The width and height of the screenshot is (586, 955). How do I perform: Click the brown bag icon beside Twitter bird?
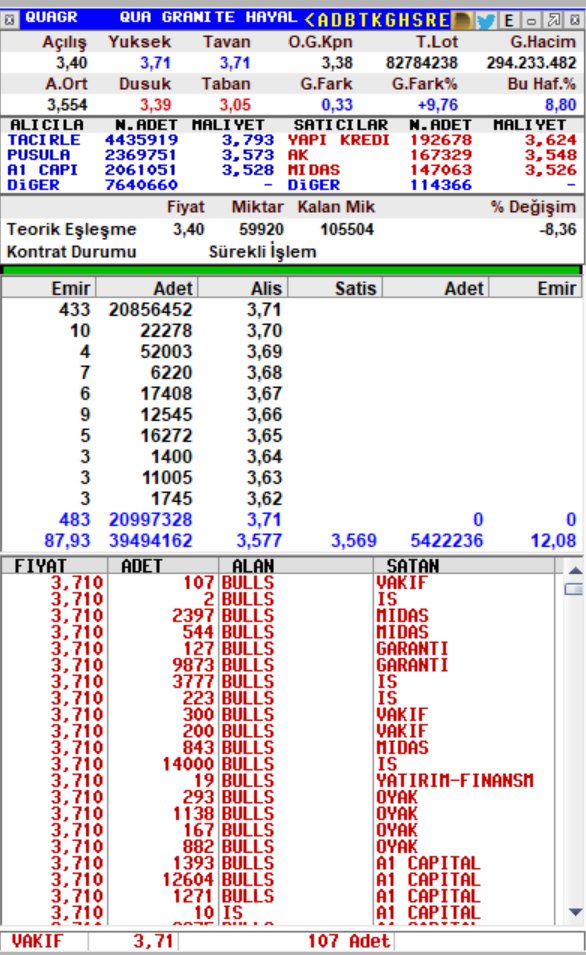coord(462,21)
